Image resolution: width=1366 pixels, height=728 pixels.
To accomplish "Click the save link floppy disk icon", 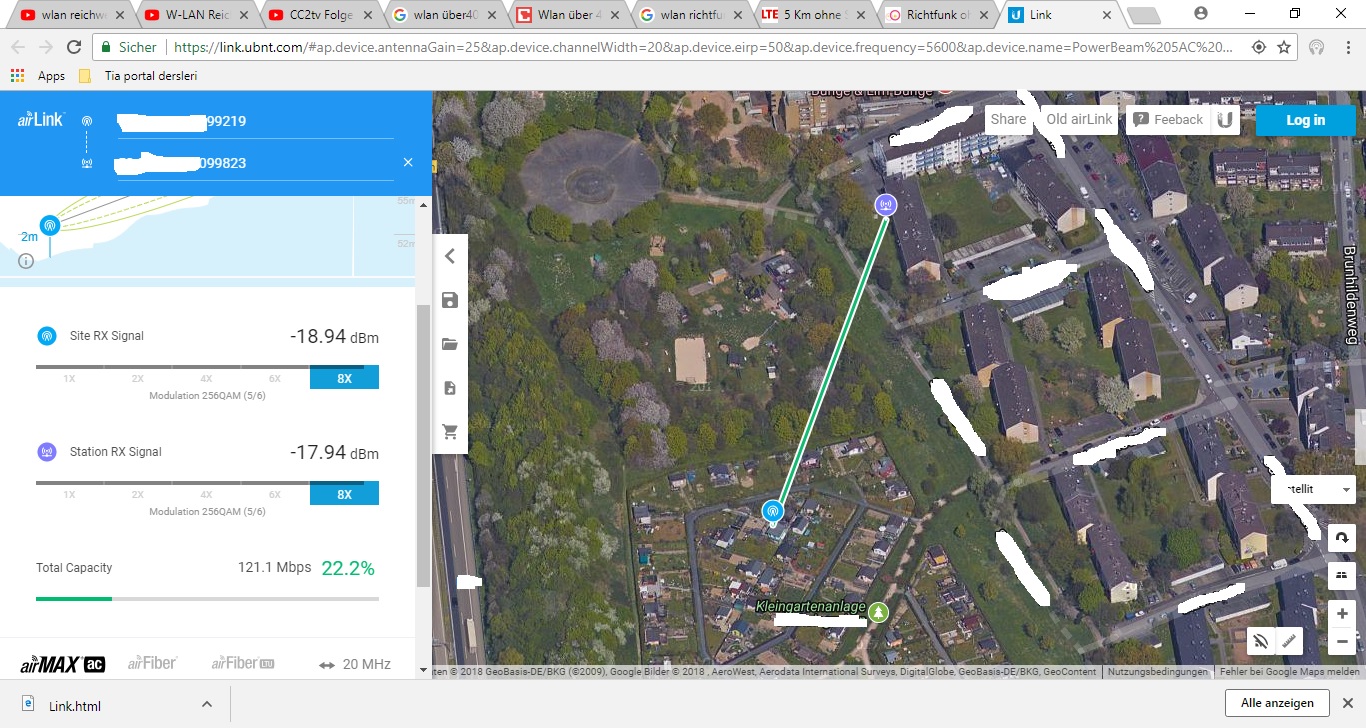I will [x=450, y=300].
